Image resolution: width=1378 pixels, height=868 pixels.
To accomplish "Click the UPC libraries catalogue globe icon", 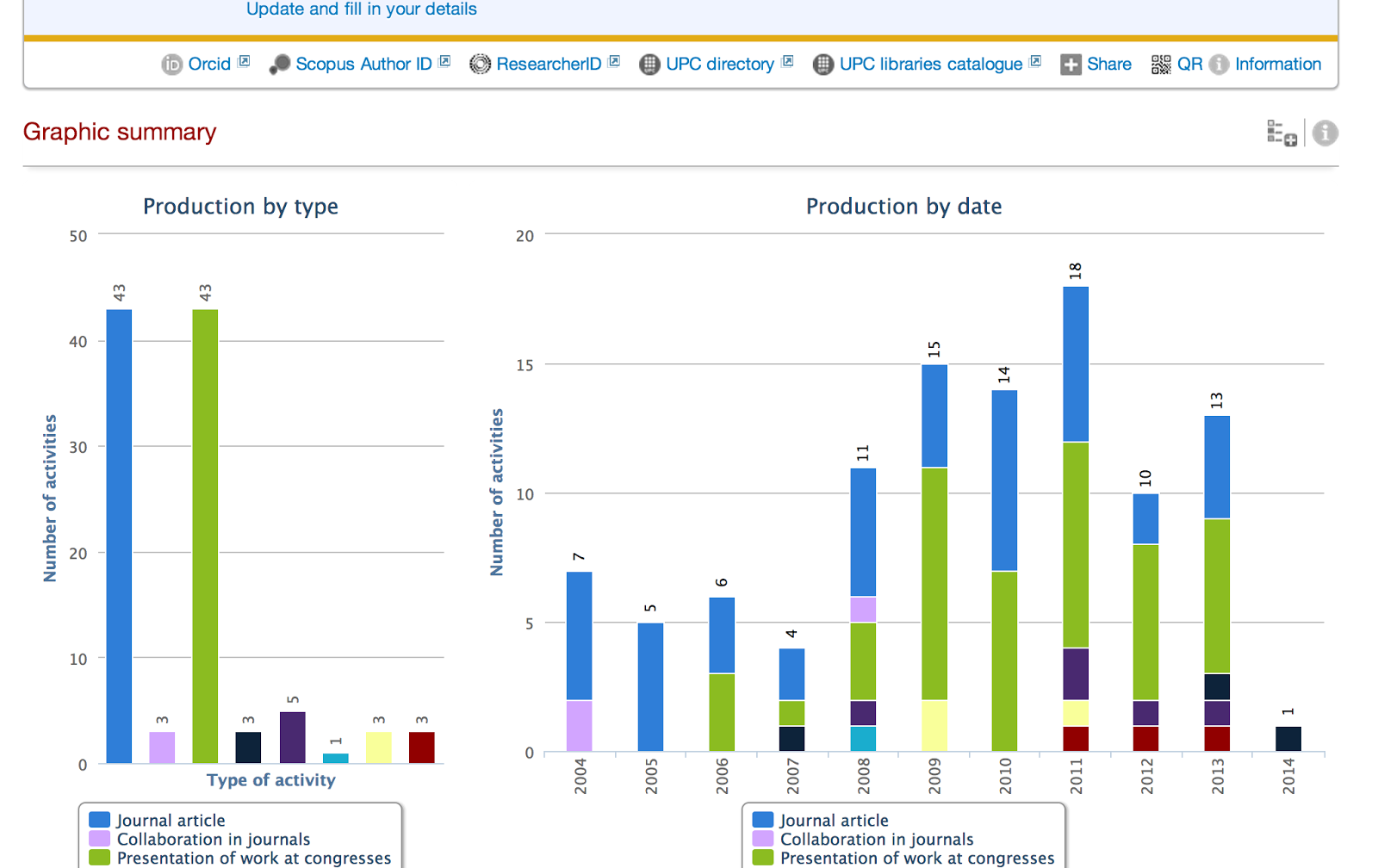I will point(823,65).
